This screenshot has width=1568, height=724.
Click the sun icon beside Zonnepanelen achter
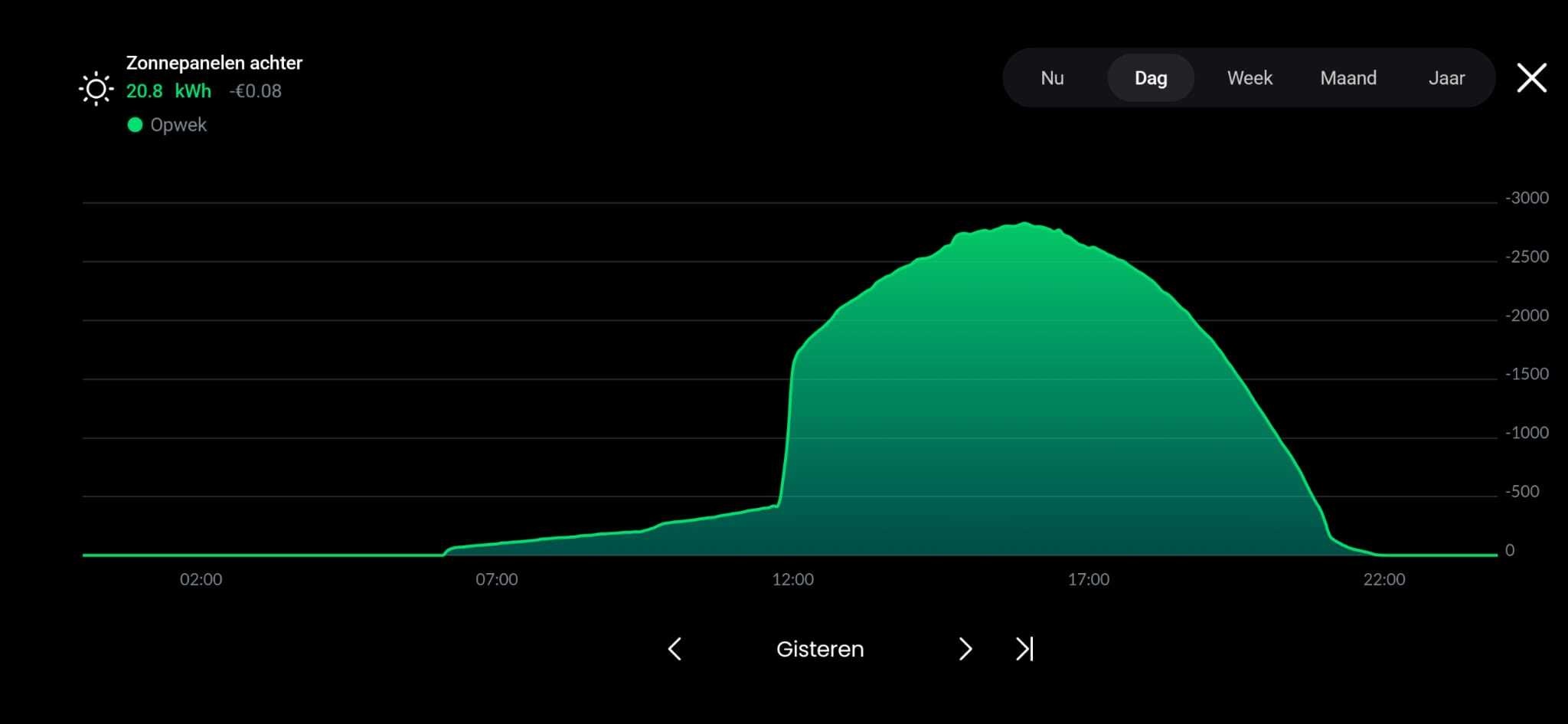click(x=96, y=90)
